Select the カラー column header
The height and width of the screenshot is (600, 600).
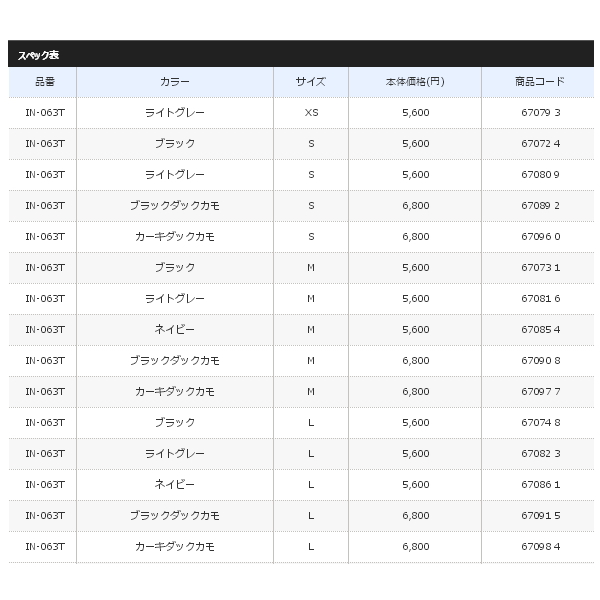[175, 82]
